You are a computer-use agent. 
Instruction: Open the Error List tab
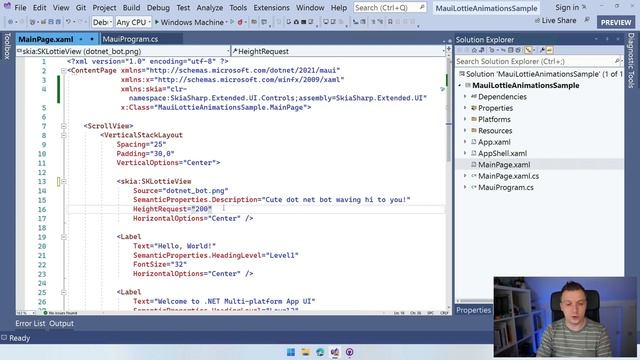point(30,323)
